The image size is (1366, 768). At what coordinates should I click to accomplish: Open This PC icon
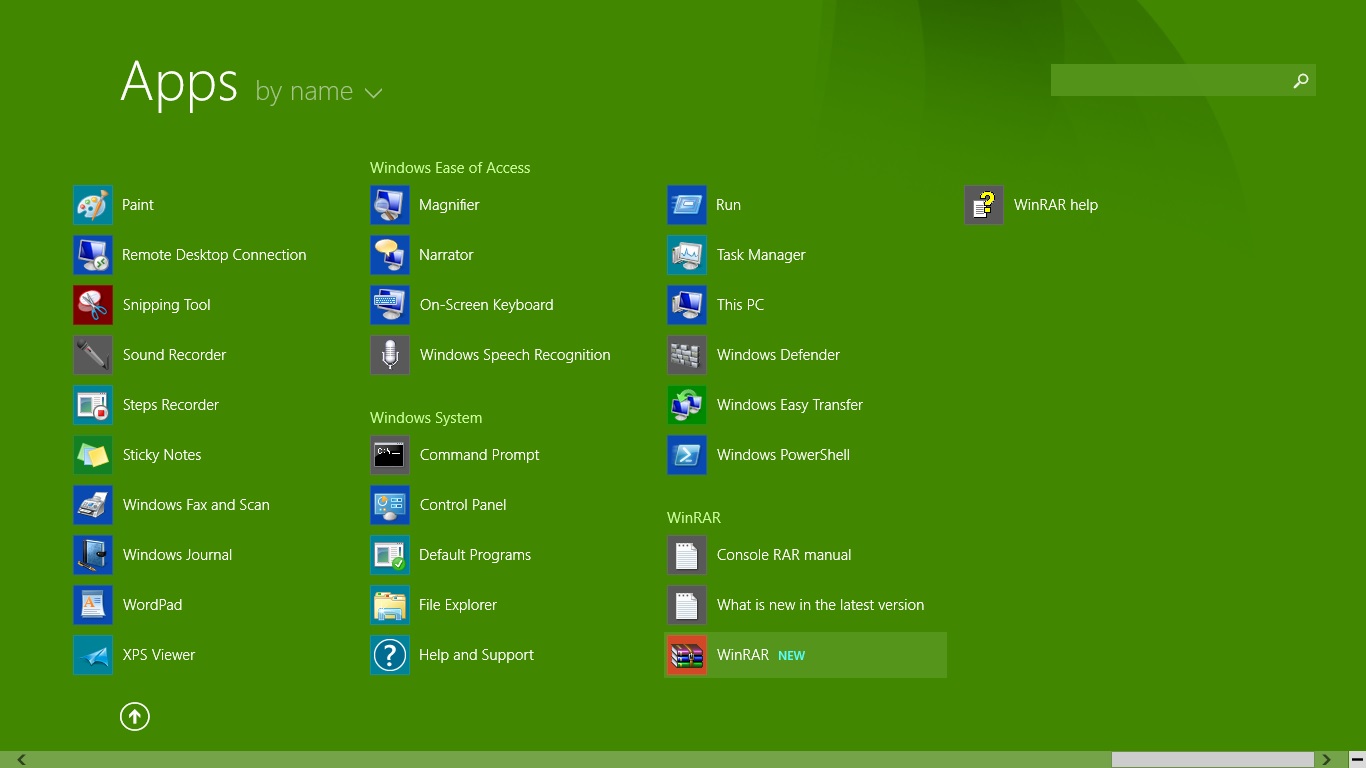(687, 305)
